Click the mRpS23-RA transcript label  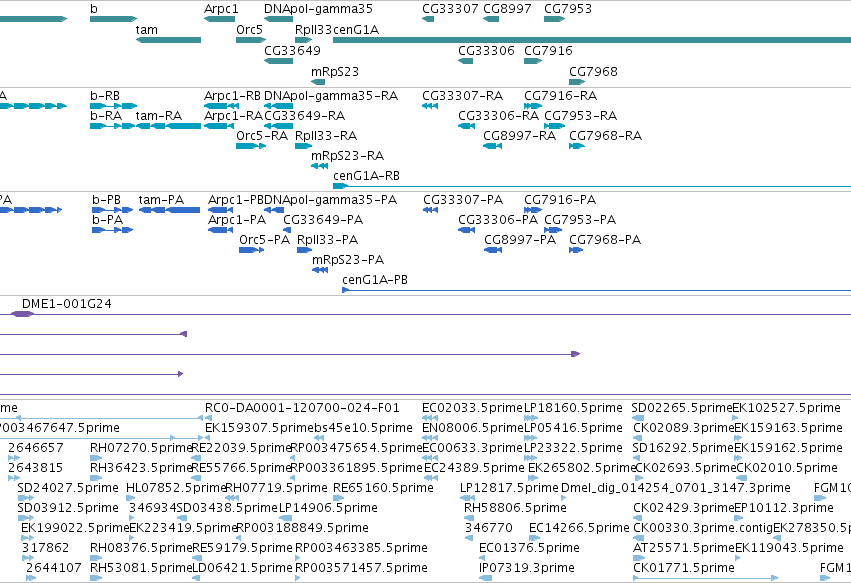347,156
